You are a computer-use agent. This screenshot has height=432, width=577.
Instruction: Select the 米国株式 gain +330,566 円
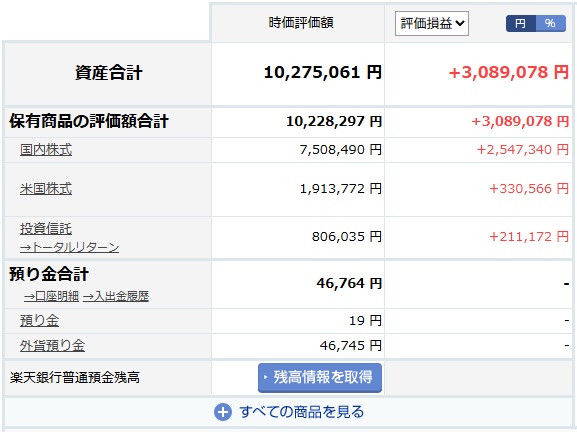click(529, 189)
